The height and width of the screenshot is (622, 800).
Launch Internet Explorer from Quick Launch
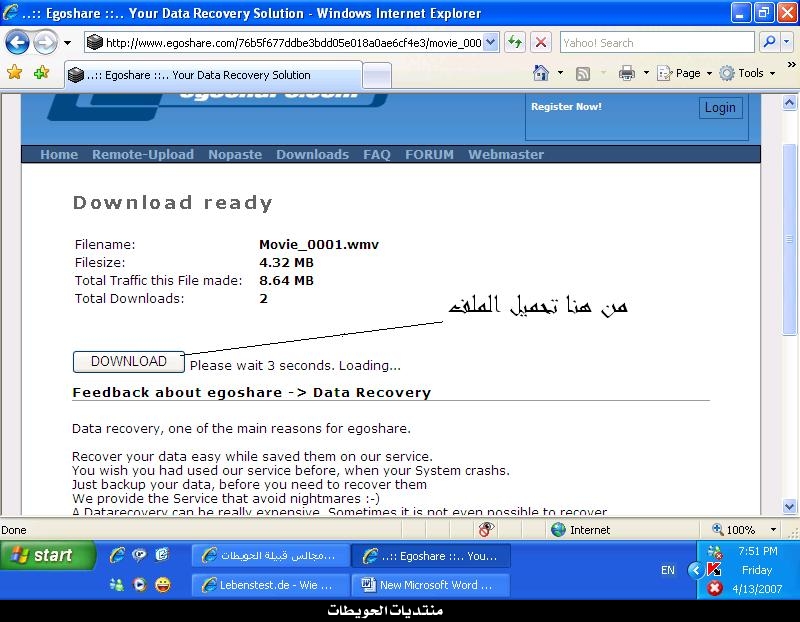pyautogui.click(x=117, y=555)
